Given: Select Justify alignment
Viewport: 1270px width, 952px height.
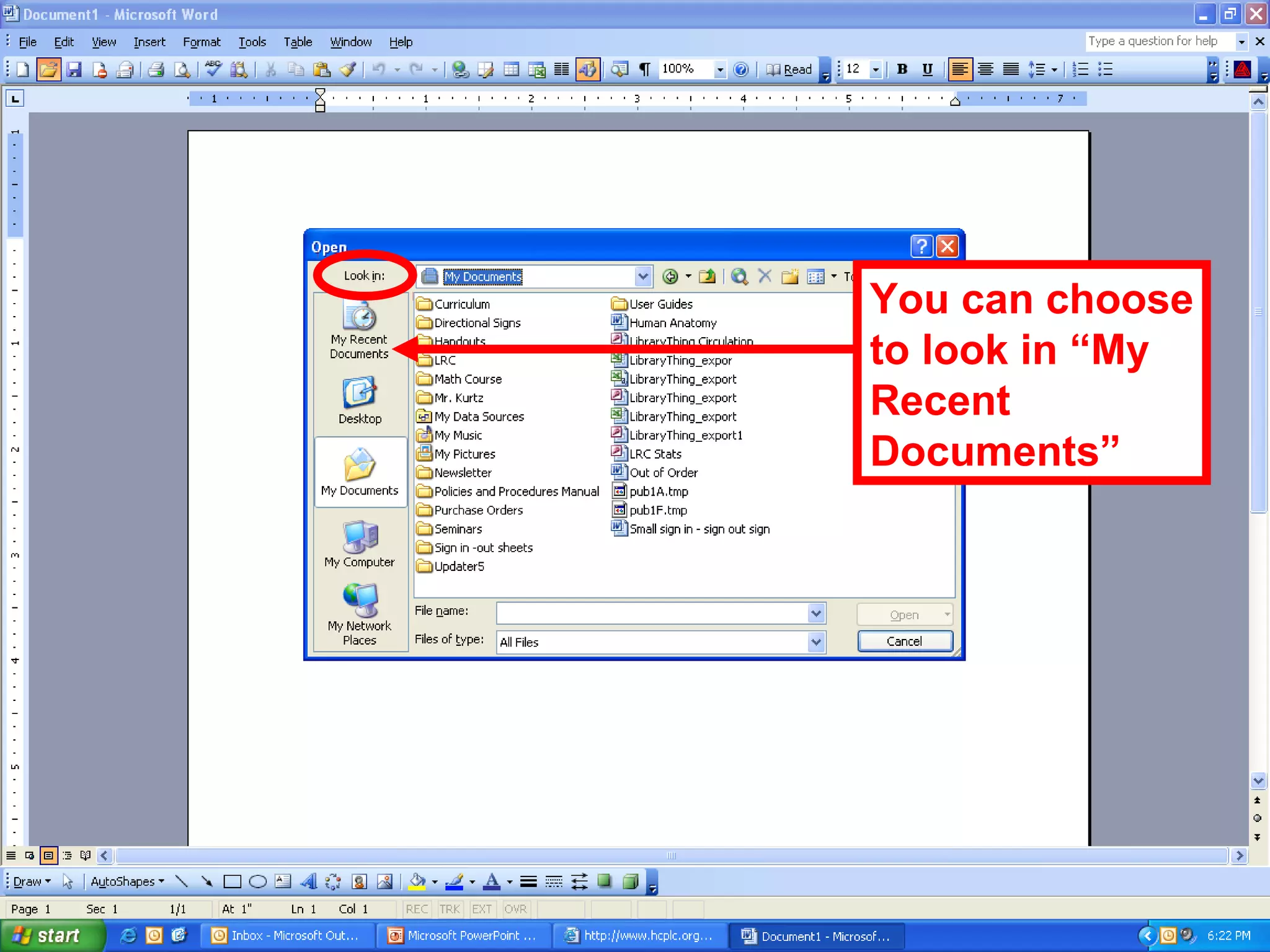Looking at the screenshot, I should click(1011, 69).
